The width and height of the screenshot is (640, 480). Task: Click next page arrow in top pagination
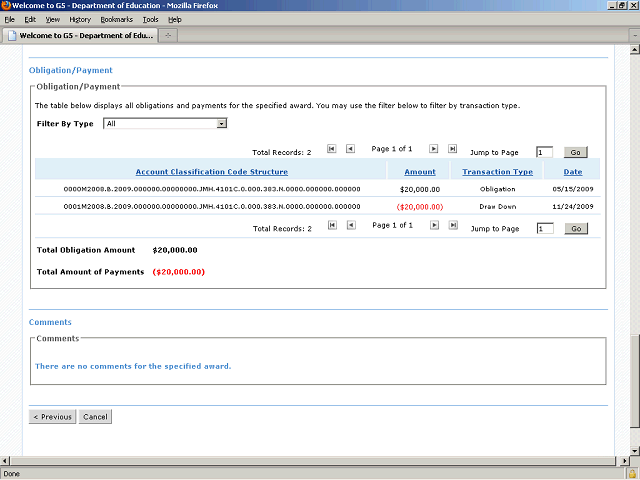434,149
